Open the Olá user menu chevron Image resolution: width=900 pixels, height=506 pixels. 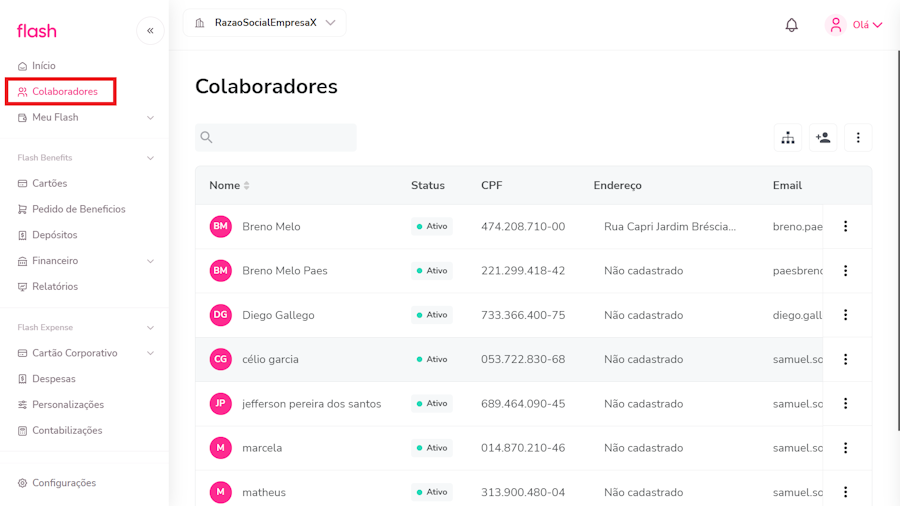click(x=878, y=25)
